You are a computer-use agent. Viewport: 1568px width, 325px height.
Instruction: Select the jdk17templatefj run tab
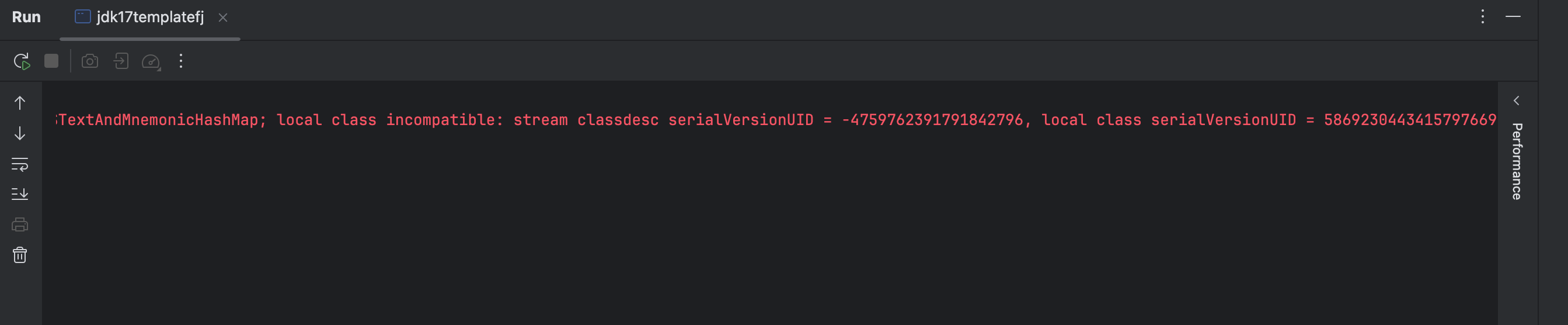150,17
